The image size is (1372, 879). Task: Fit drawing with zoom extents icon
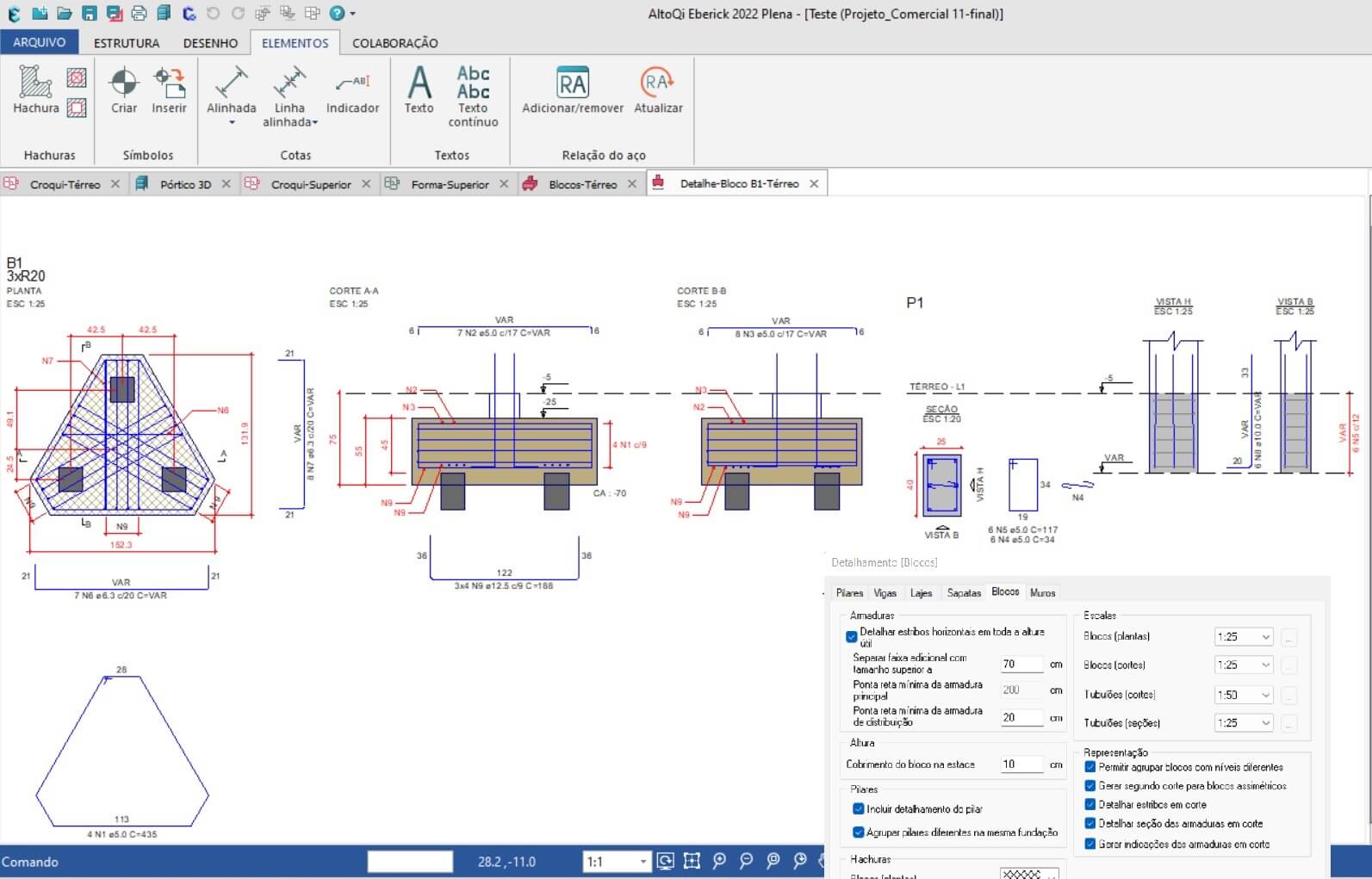pos(692,860)
